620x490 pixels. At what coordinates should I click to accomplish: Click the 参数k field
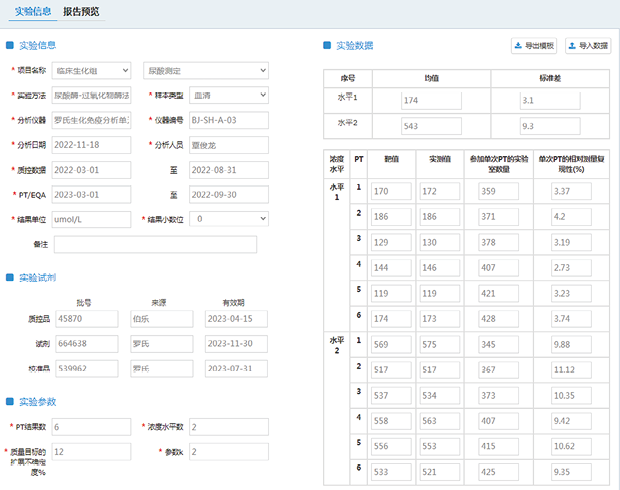click(229, 452)
